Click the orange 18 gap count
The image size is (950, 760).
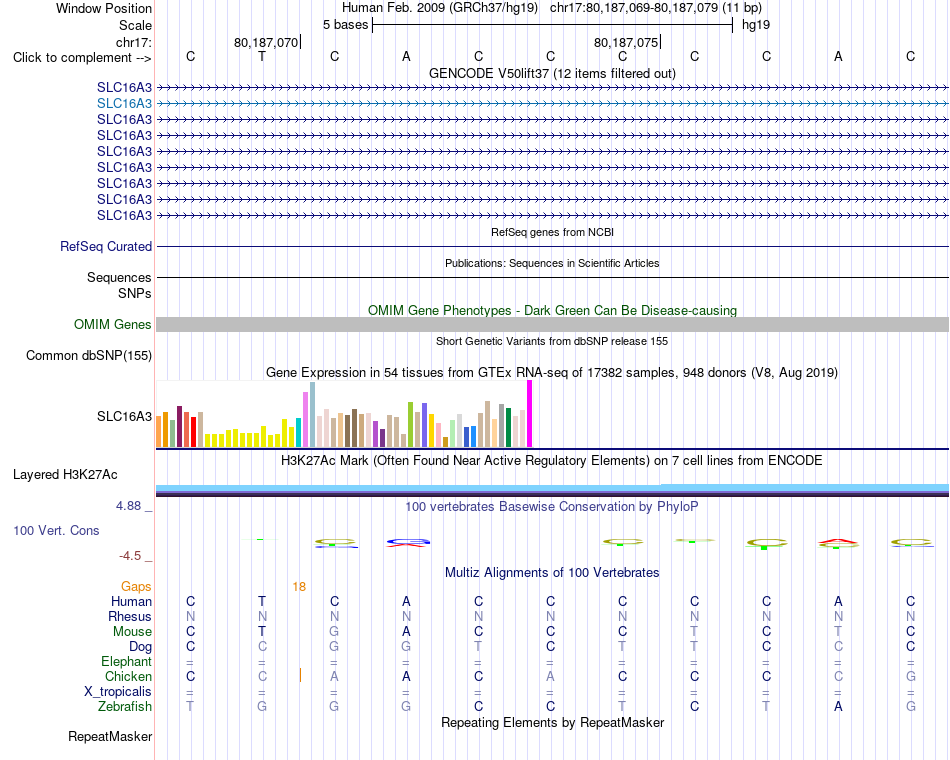(x=299, y=587)
